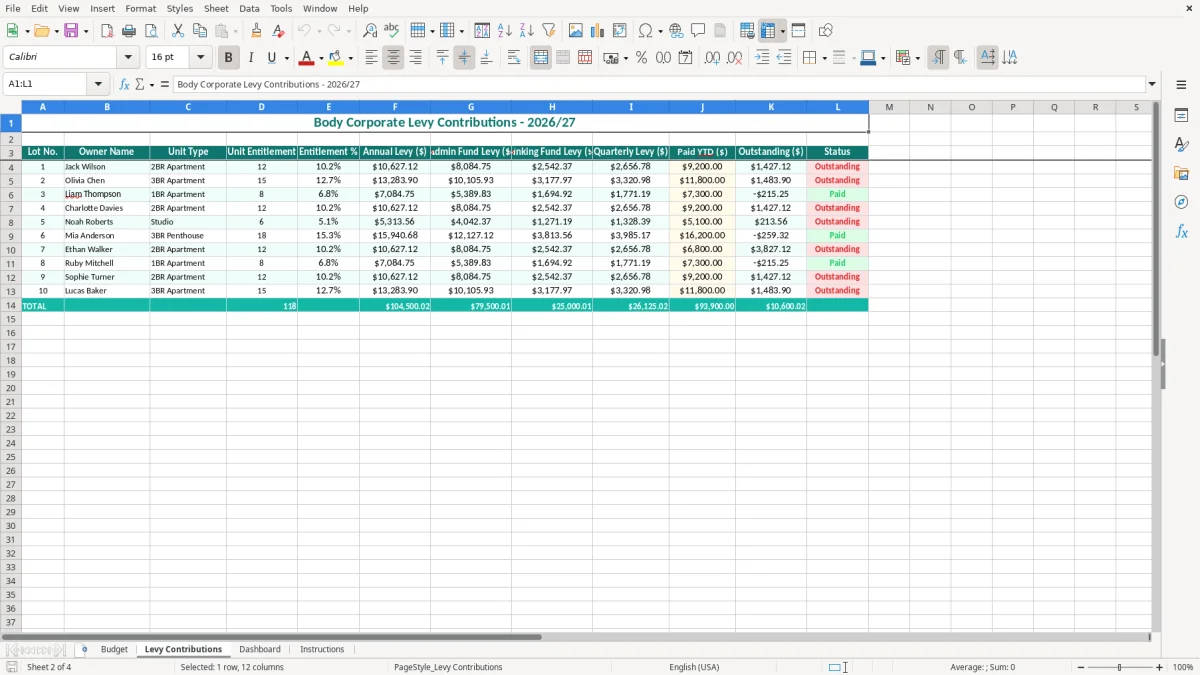Click the Show Draw Functions icon
The height and width of the screenshot is (675, 1200).
tap(825, 31)
